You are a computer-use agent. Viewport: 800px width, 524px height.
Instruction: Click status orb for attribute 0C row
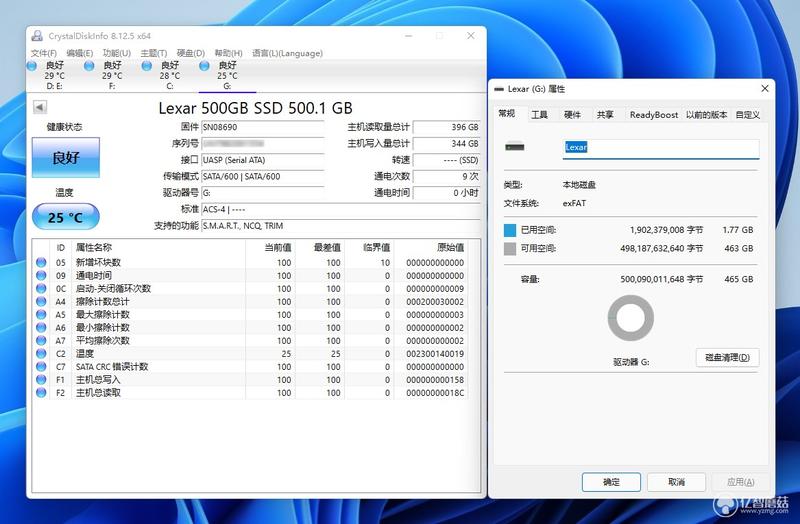tap(41, 288)
